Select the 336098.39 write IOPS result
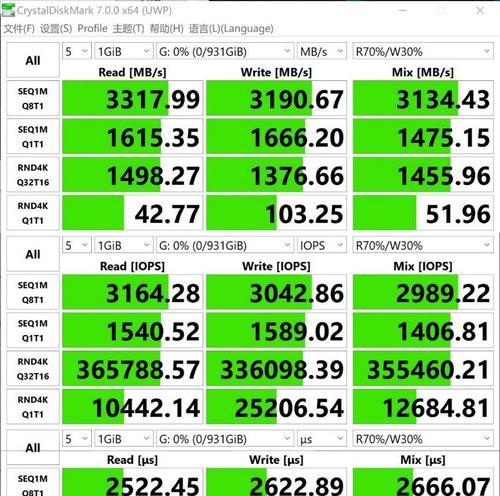The image size is (500, 496). click(276, 369)
